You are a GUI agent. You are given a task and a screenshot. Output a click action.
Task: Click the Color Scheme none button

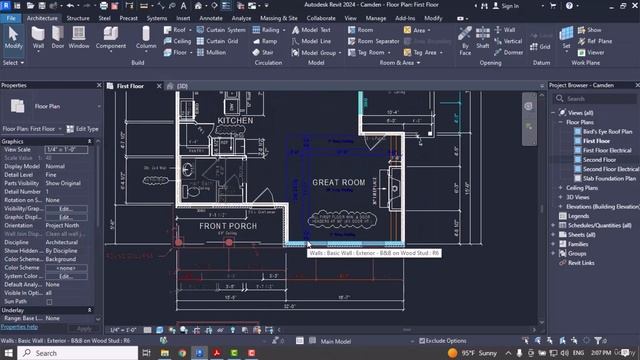pyautogui.click(x=66, y=268)
